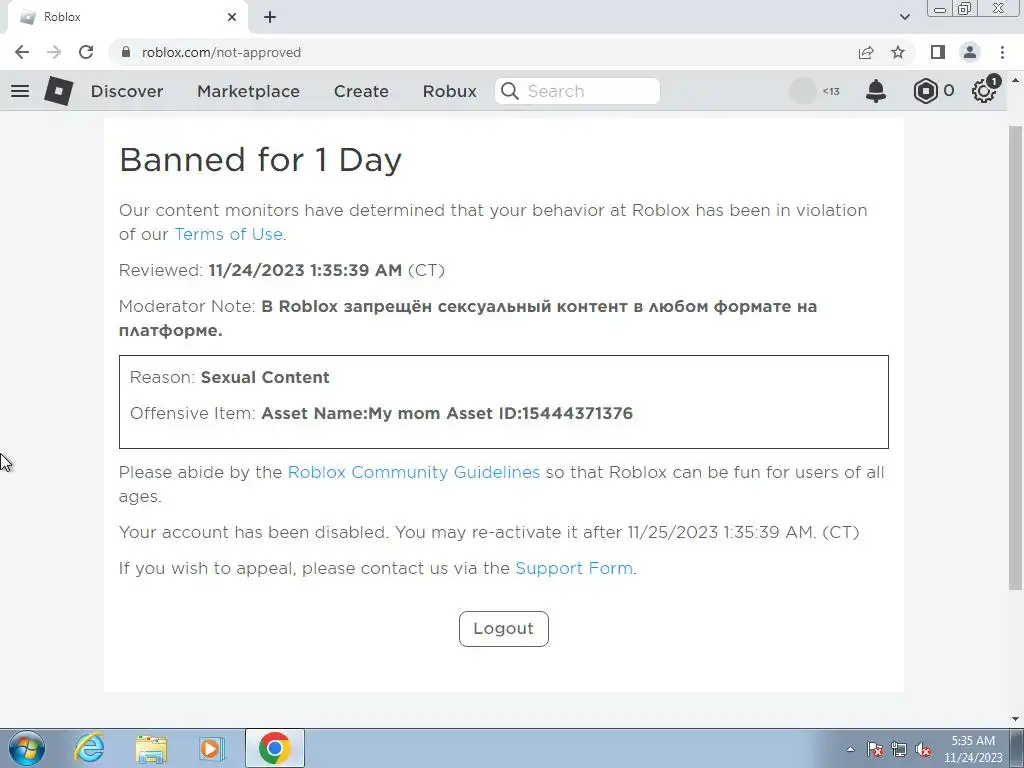The width and height of the screenshot is (1024, 768).
Task: Open Windows Explorer from taskbar
Action: [x=151, y=749]
